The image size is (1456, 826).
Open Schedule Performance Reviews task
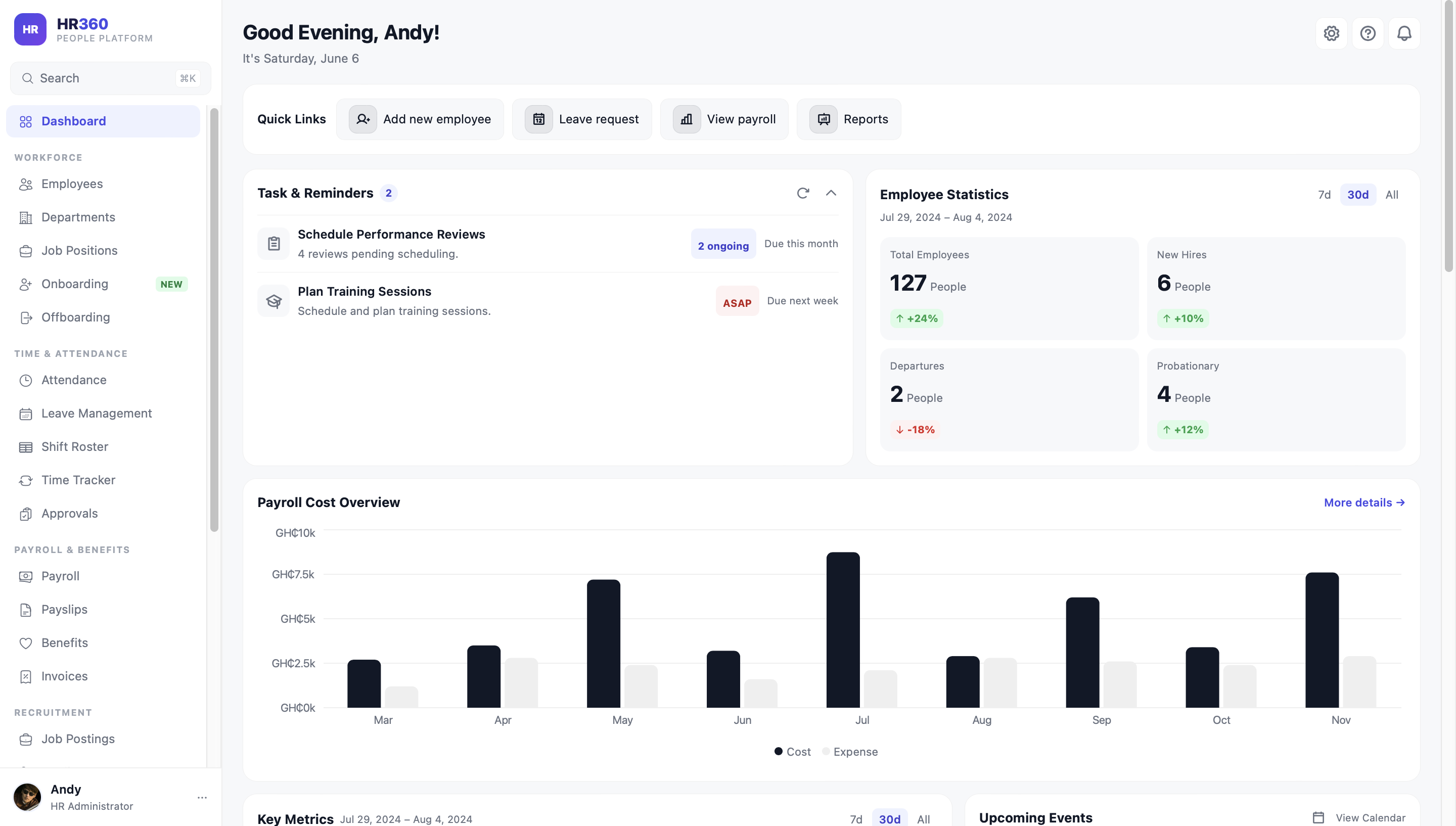[548, 244]
